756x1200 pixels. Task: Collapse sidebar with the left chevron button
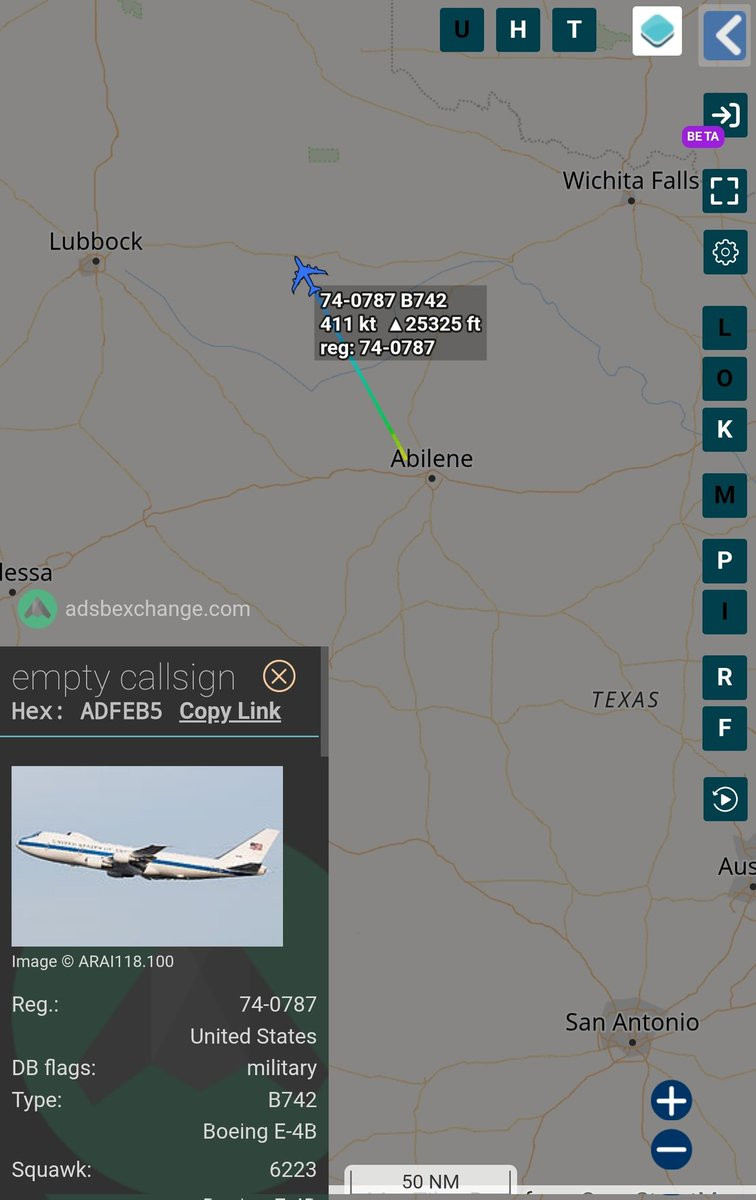(x=725, y=36)
